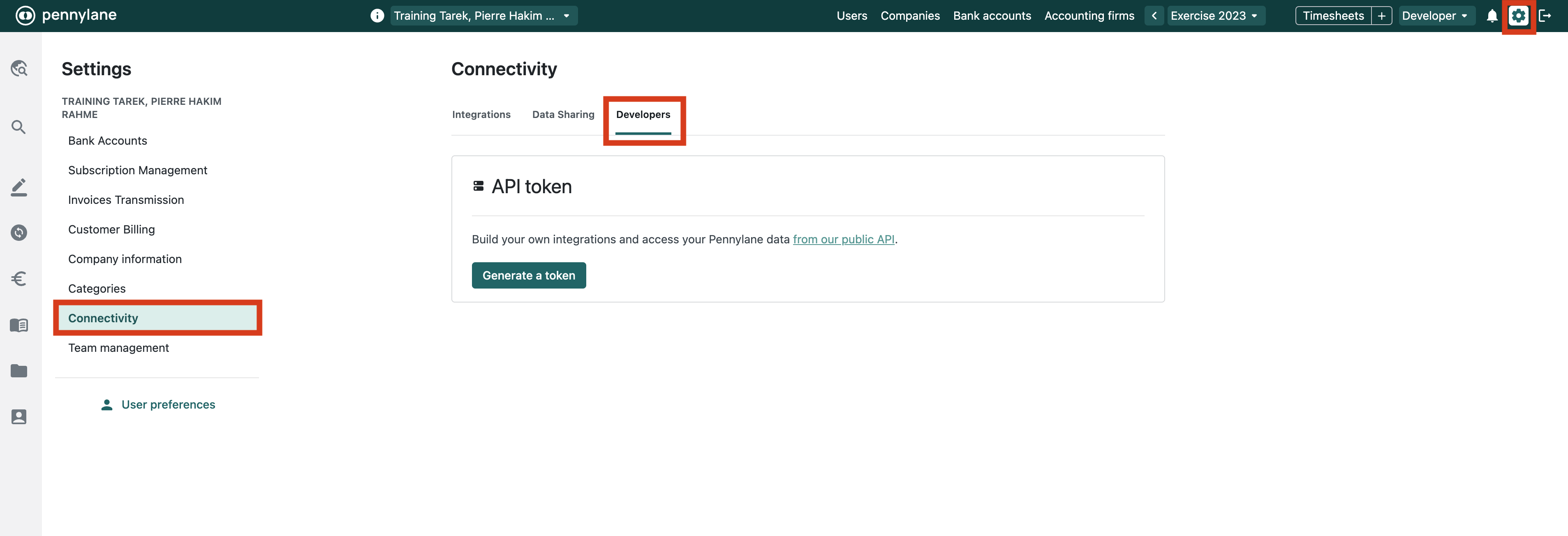
Task: Click the folder documents sidebar icon
Action: (19, 370)
